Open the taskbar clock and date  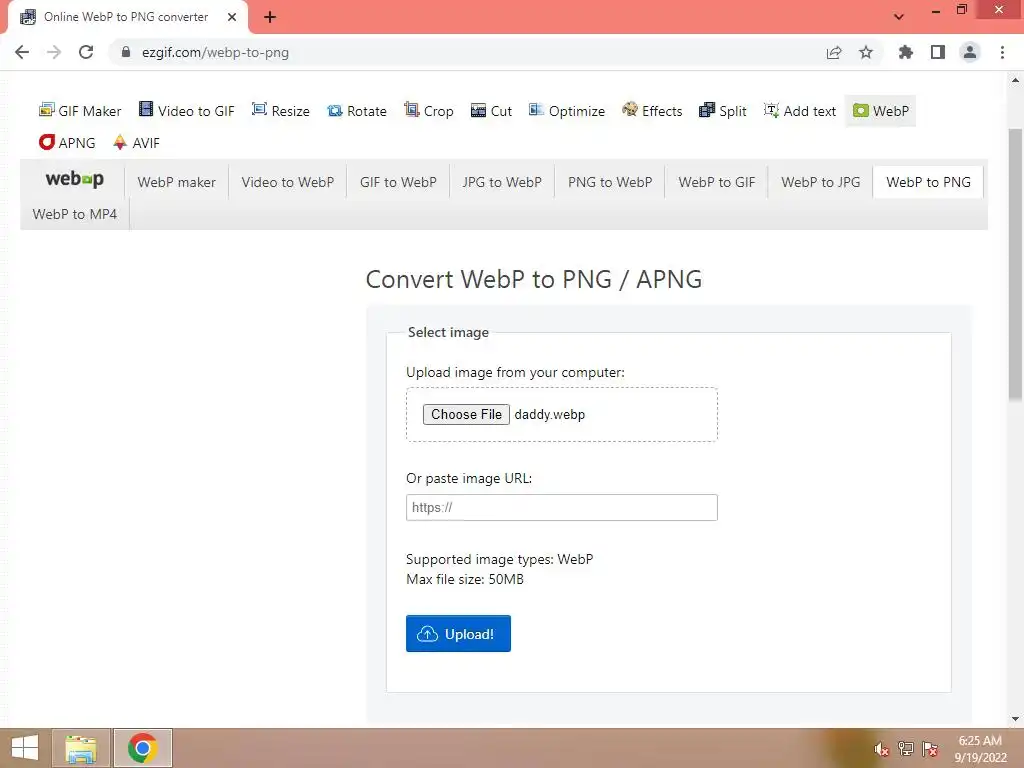[x=980, y=749]
